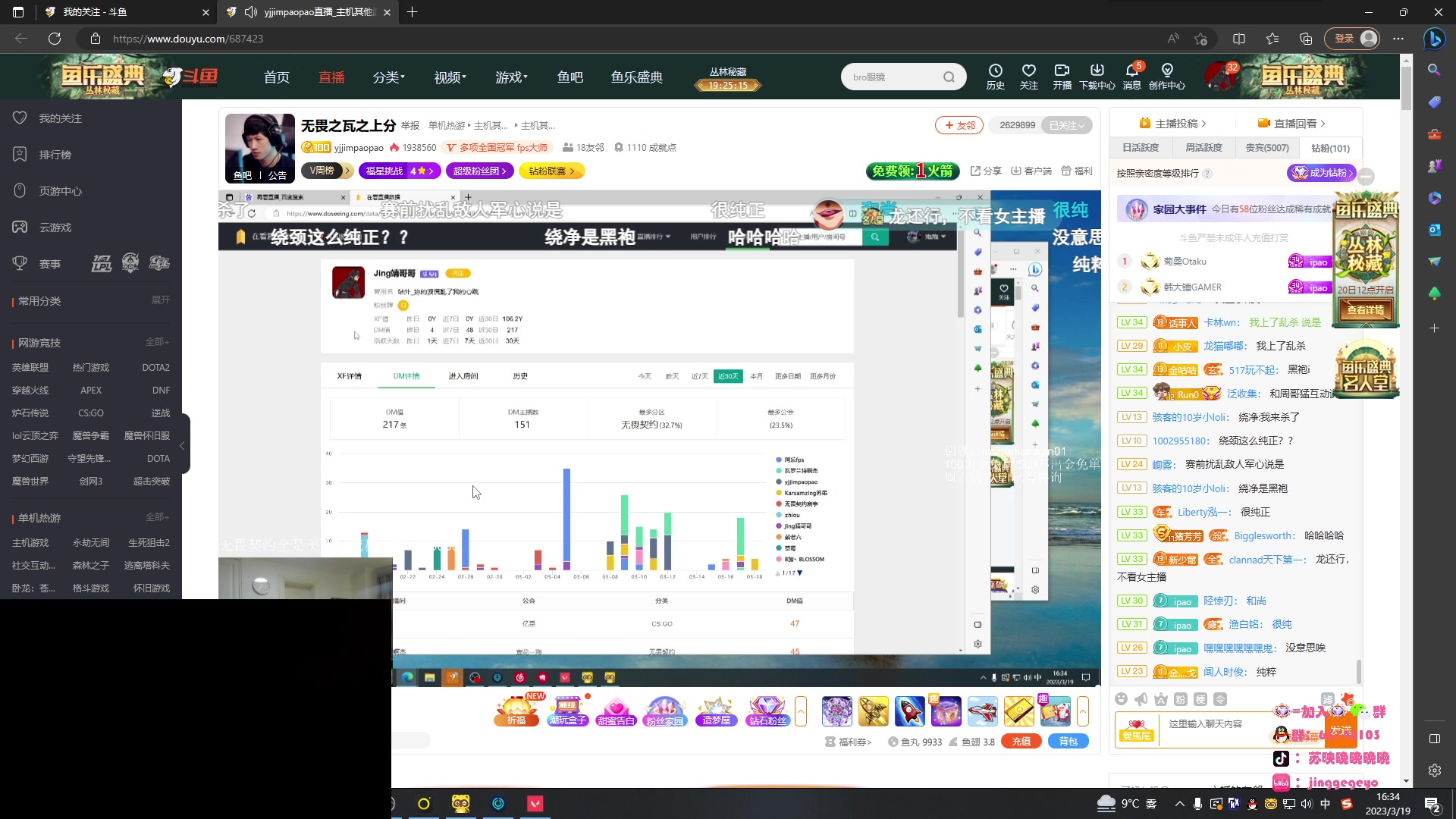1456x819 pixels.
Task: Open 主播投稿 link
Action: tap(1172, 124)
